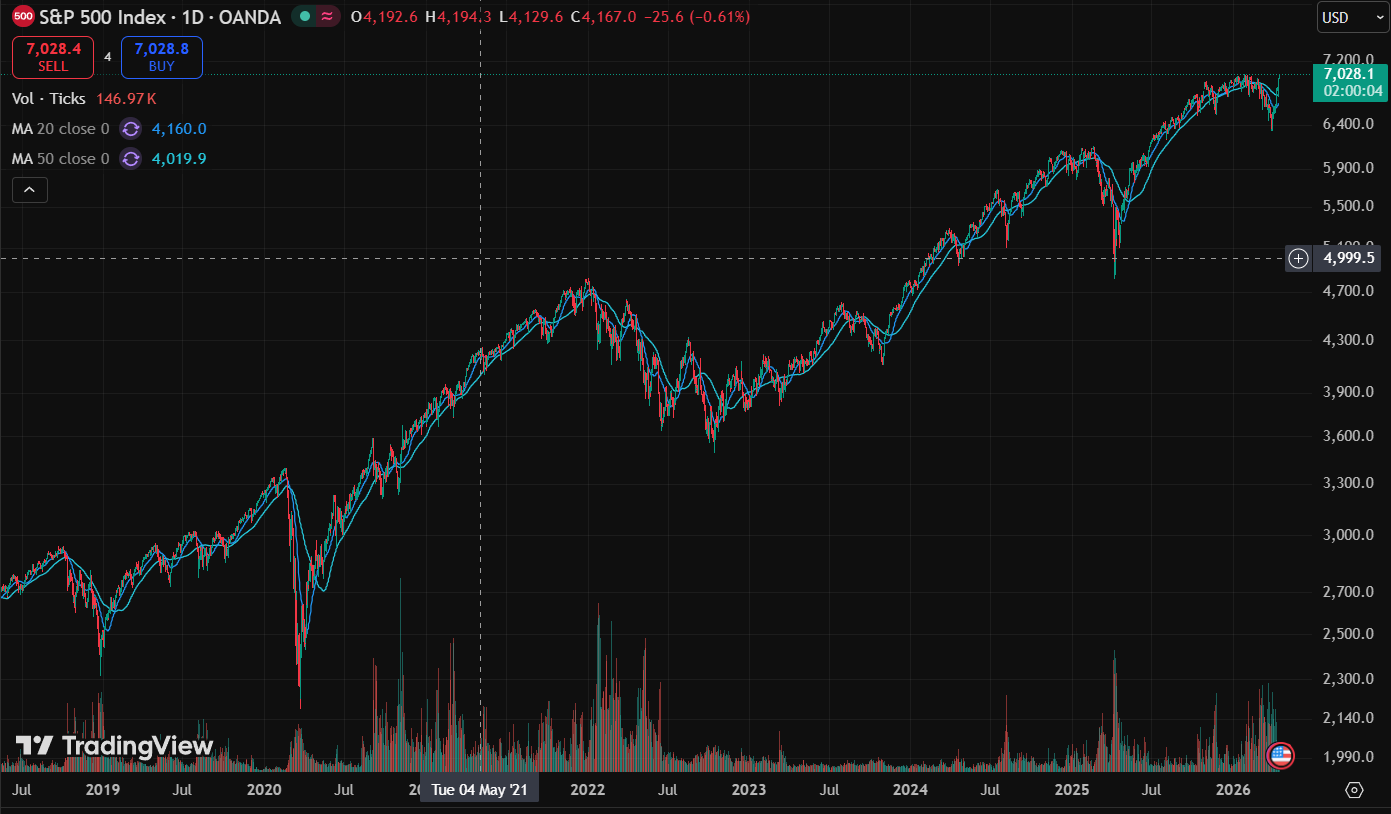Click the green market status dot

pyautogui.click(x=303, y=17)
